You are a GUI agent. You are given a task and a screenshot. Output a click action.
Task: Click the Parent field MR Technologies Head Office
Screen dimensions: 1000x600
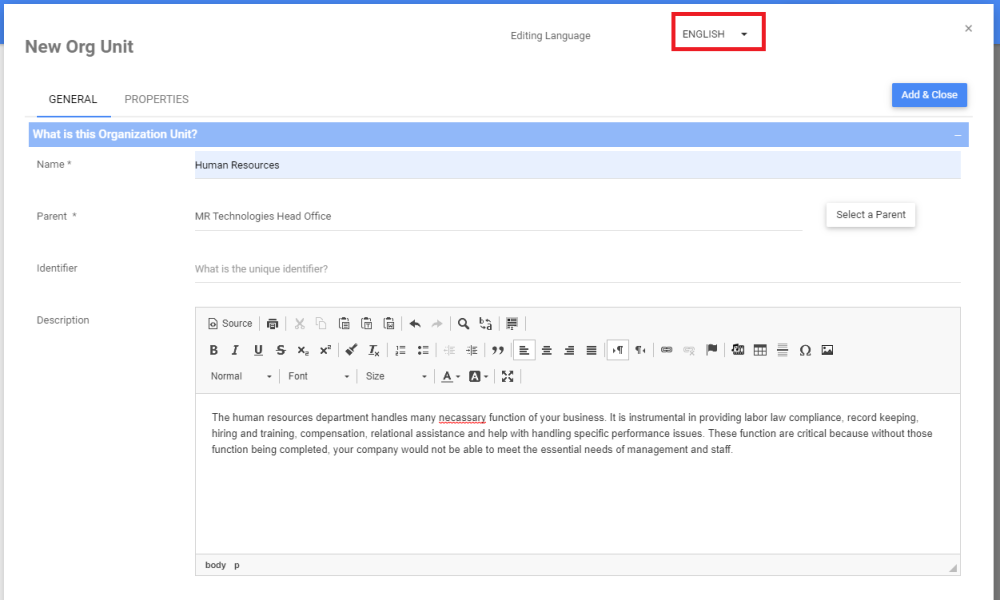click(498, 217)
